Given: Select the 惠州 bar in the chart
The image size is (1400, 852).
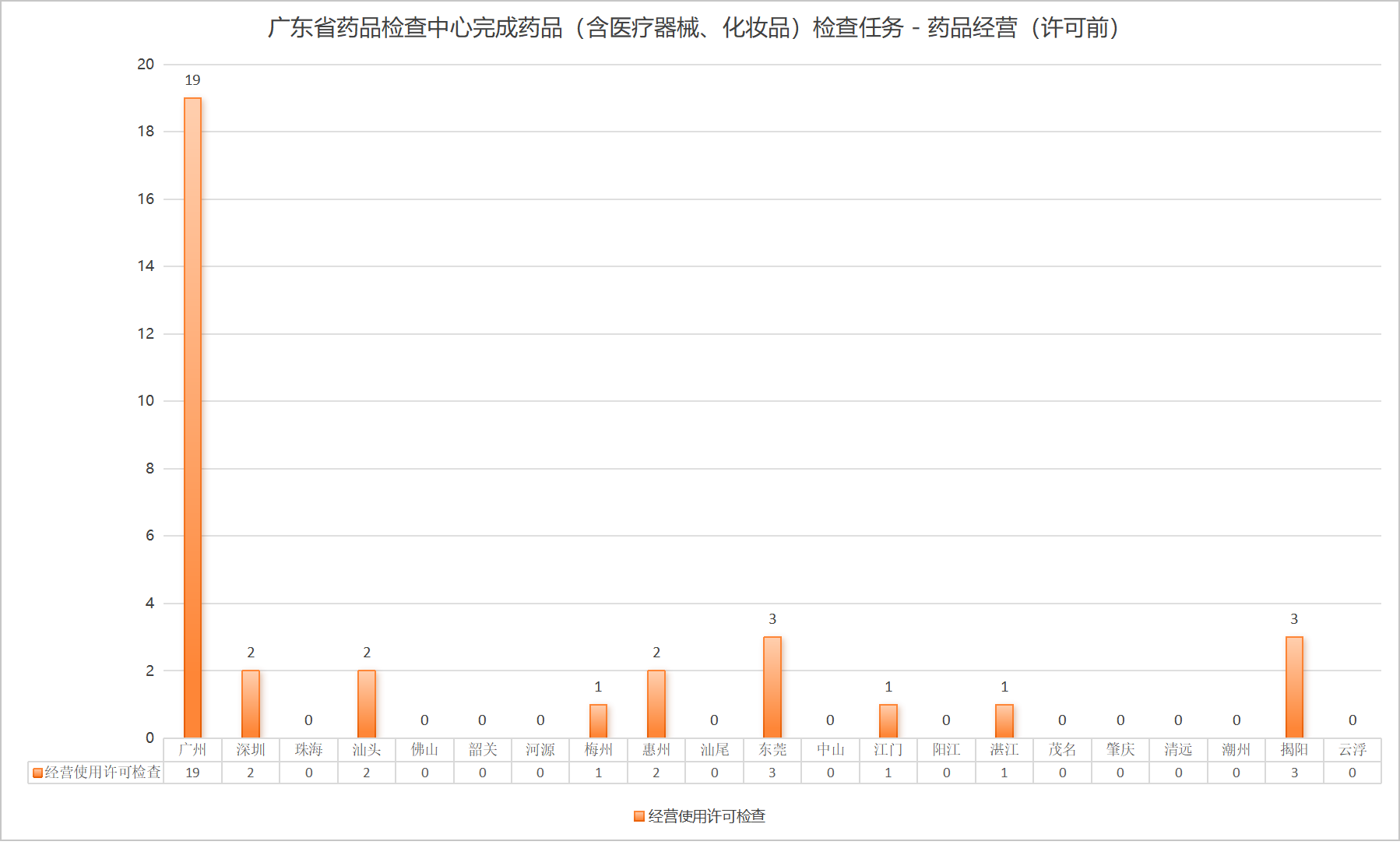Looking at the screenshot, I should click(x=656, y=704).
